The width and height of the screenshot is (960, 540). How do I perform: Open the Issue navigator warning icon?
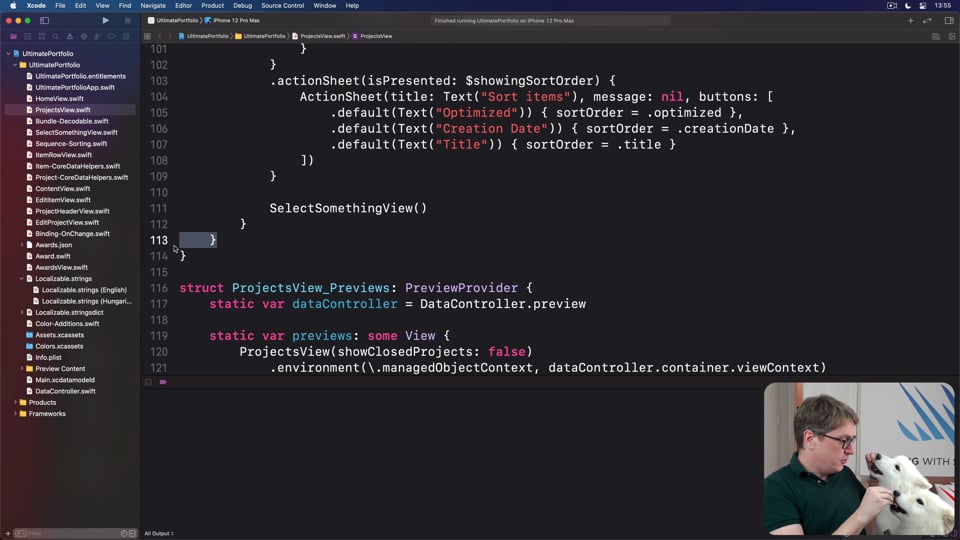pos(70,36)
